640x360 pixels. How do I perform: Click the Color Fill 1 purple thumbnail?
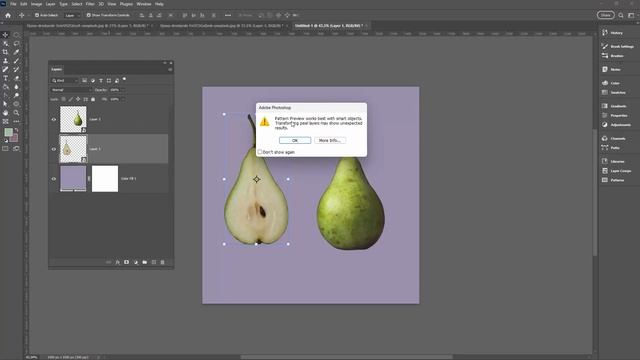point(73,178)
